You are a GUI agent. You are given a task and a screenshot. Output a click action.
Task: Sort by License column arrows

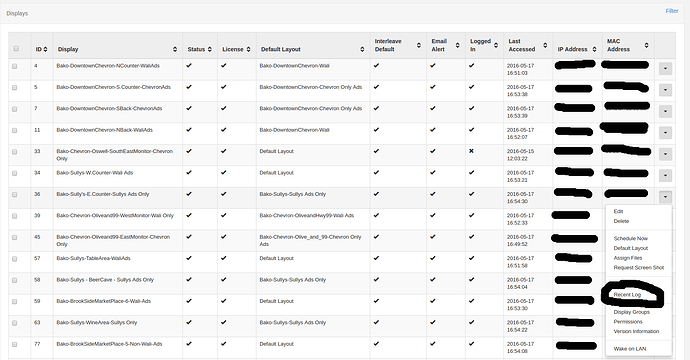[x=248, y=49]
